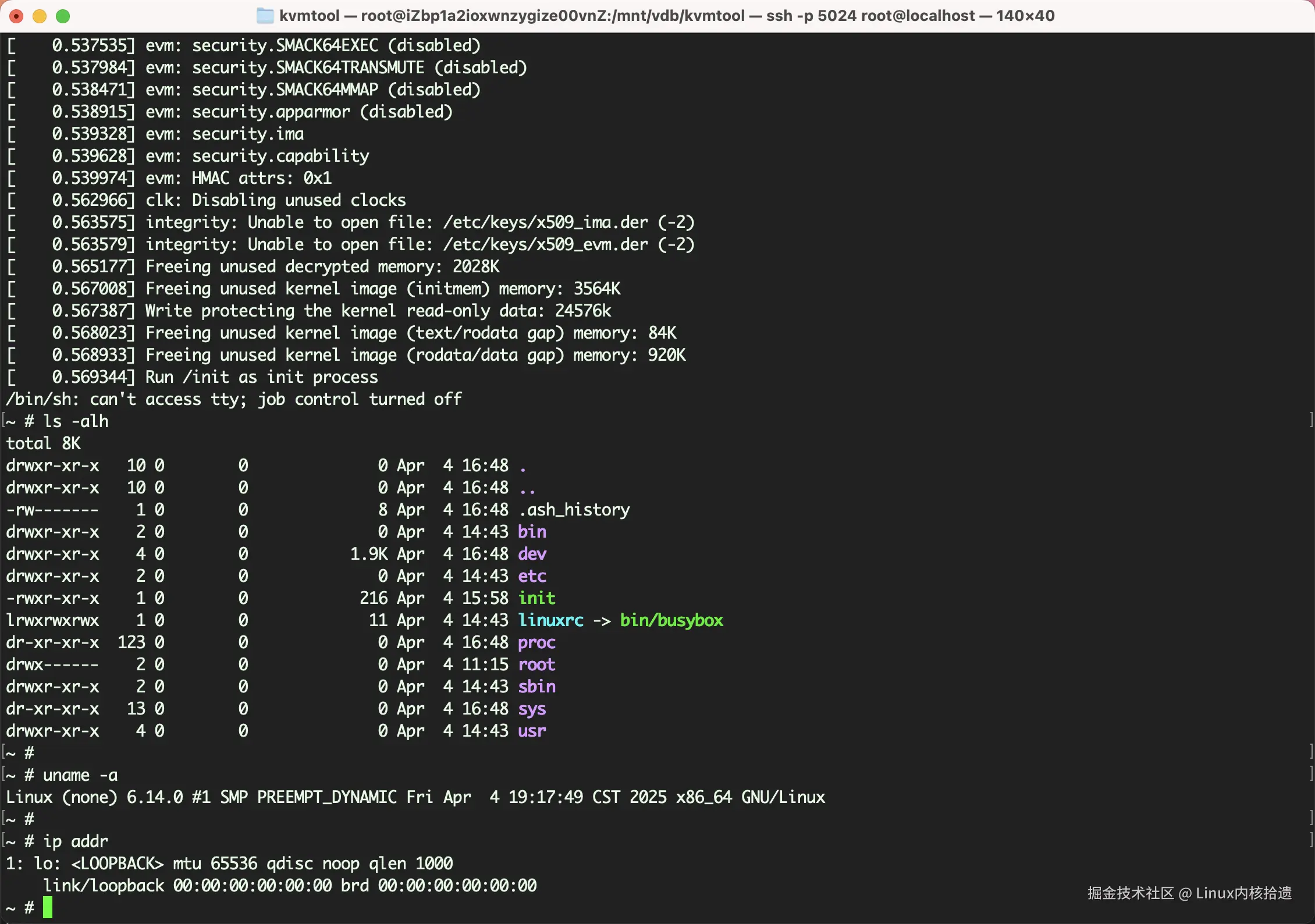Click the 'linuxrc' symlink entry
1315x924 pixels.
(x=550, y=620)
